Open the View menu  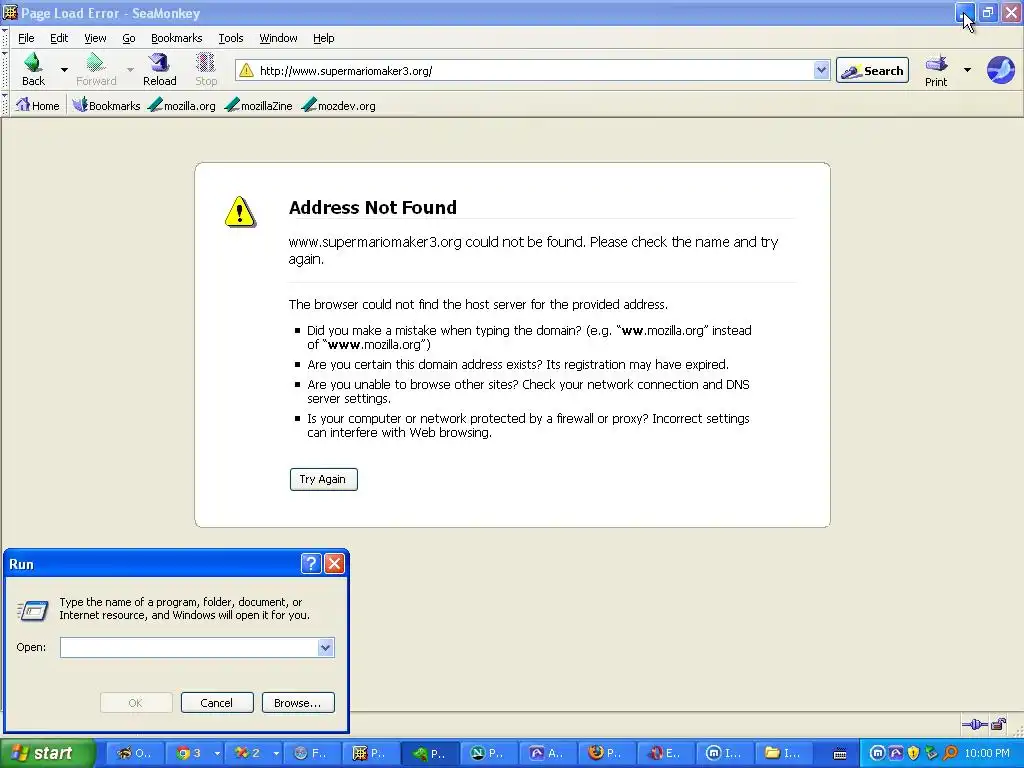pyautogui.click(x=95, y=38)
